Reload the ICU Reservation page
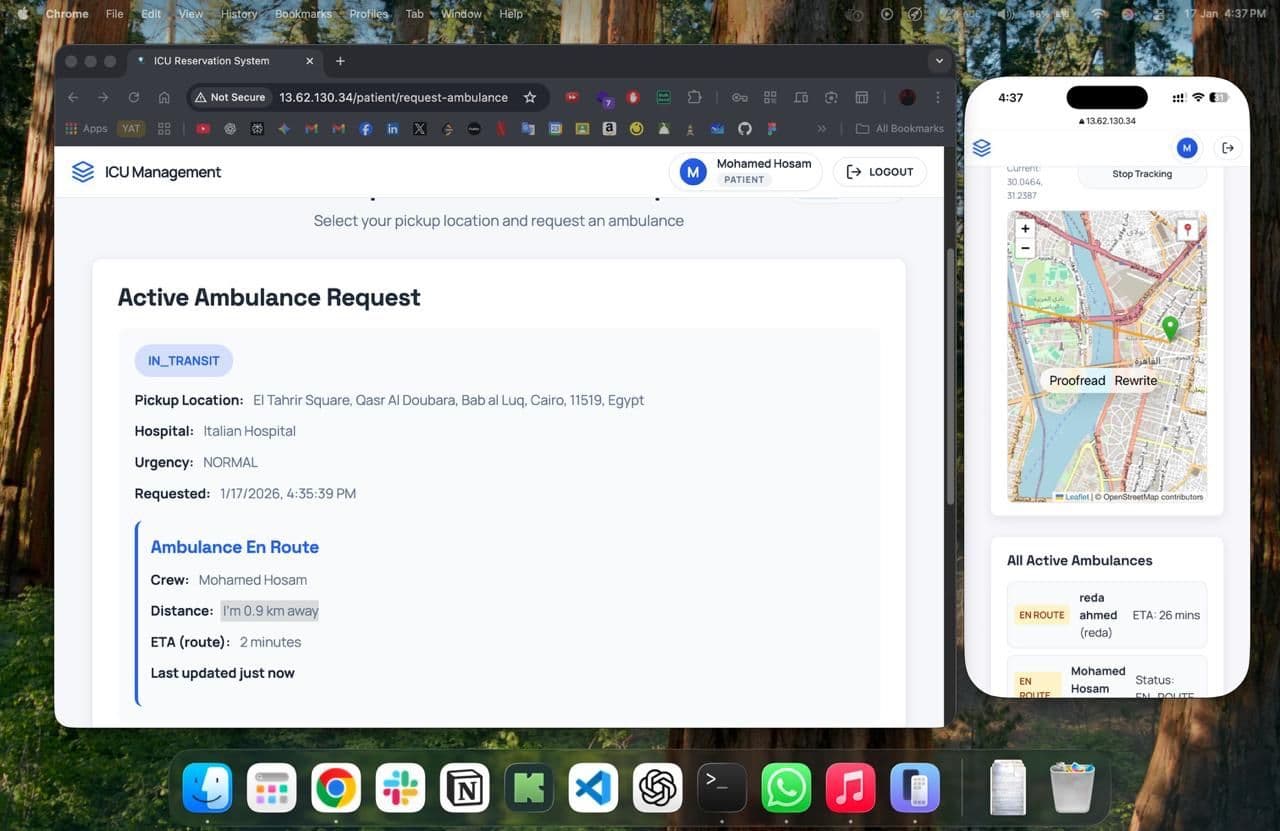This screenshot has width=1280, height=831. tap(133, 97)
